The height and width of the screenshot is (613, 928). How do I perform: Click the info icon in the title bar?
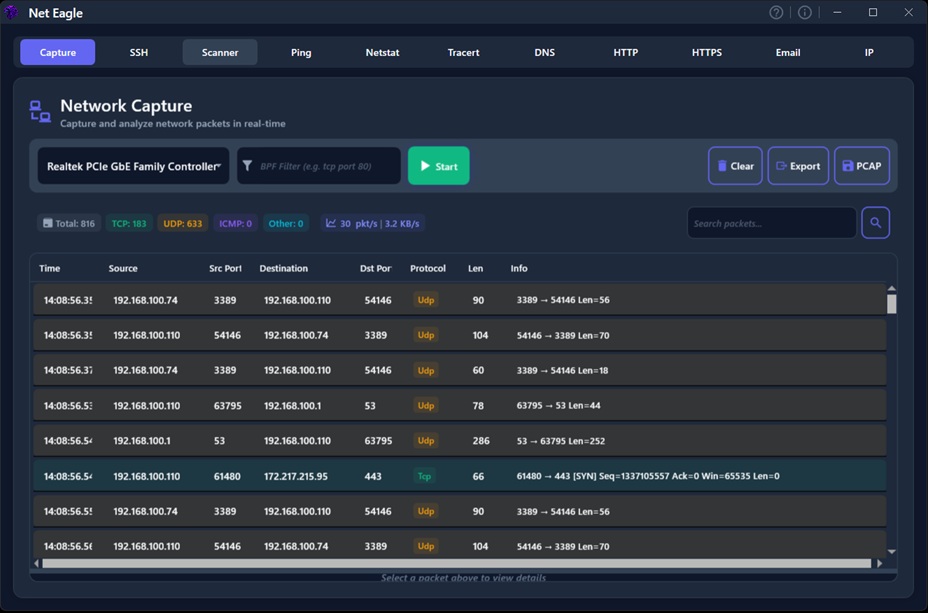pyautogui.click(x=804, y=12)
